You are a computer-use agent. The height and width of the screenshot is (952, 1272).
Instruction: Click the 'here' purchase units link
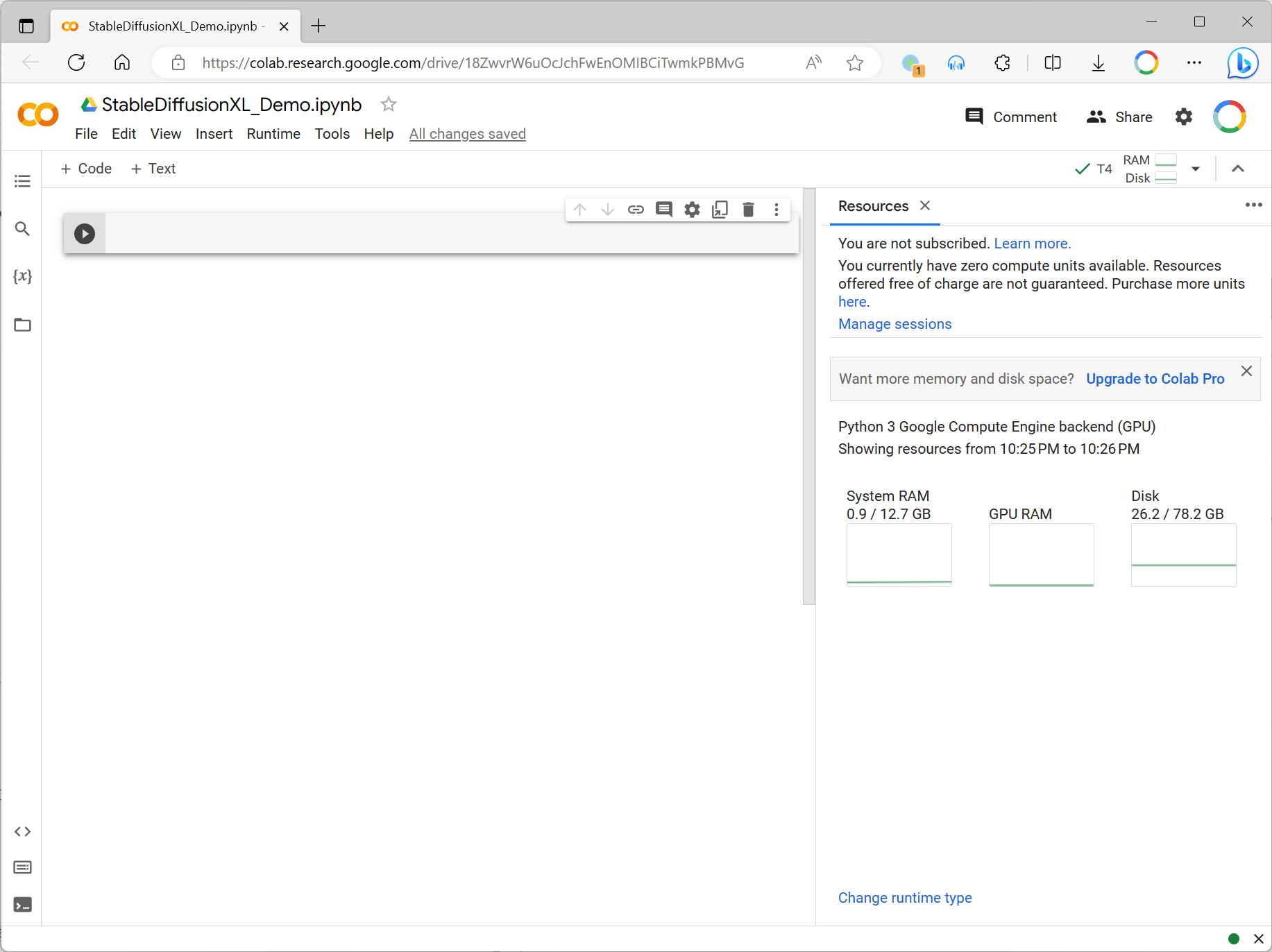pyautogui.click(x=852, y=302)
